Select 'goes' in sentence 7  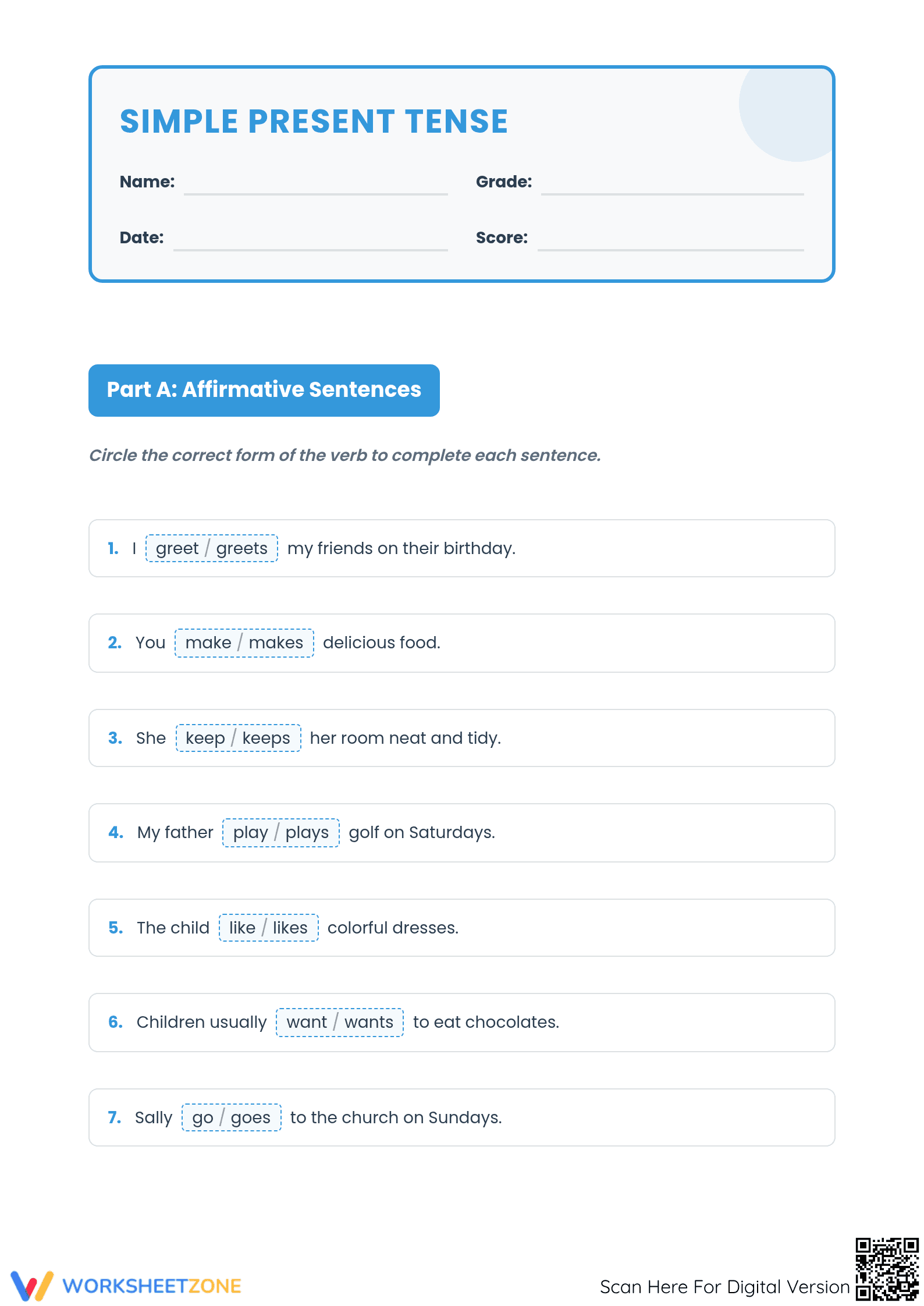coord(250,1117)
